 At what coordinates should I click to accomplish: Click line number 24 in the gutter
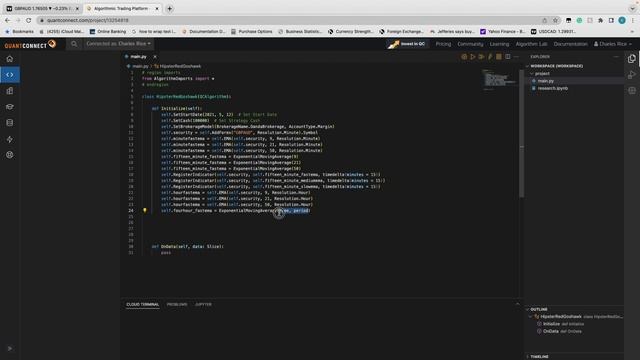click(x=131, y=211)
